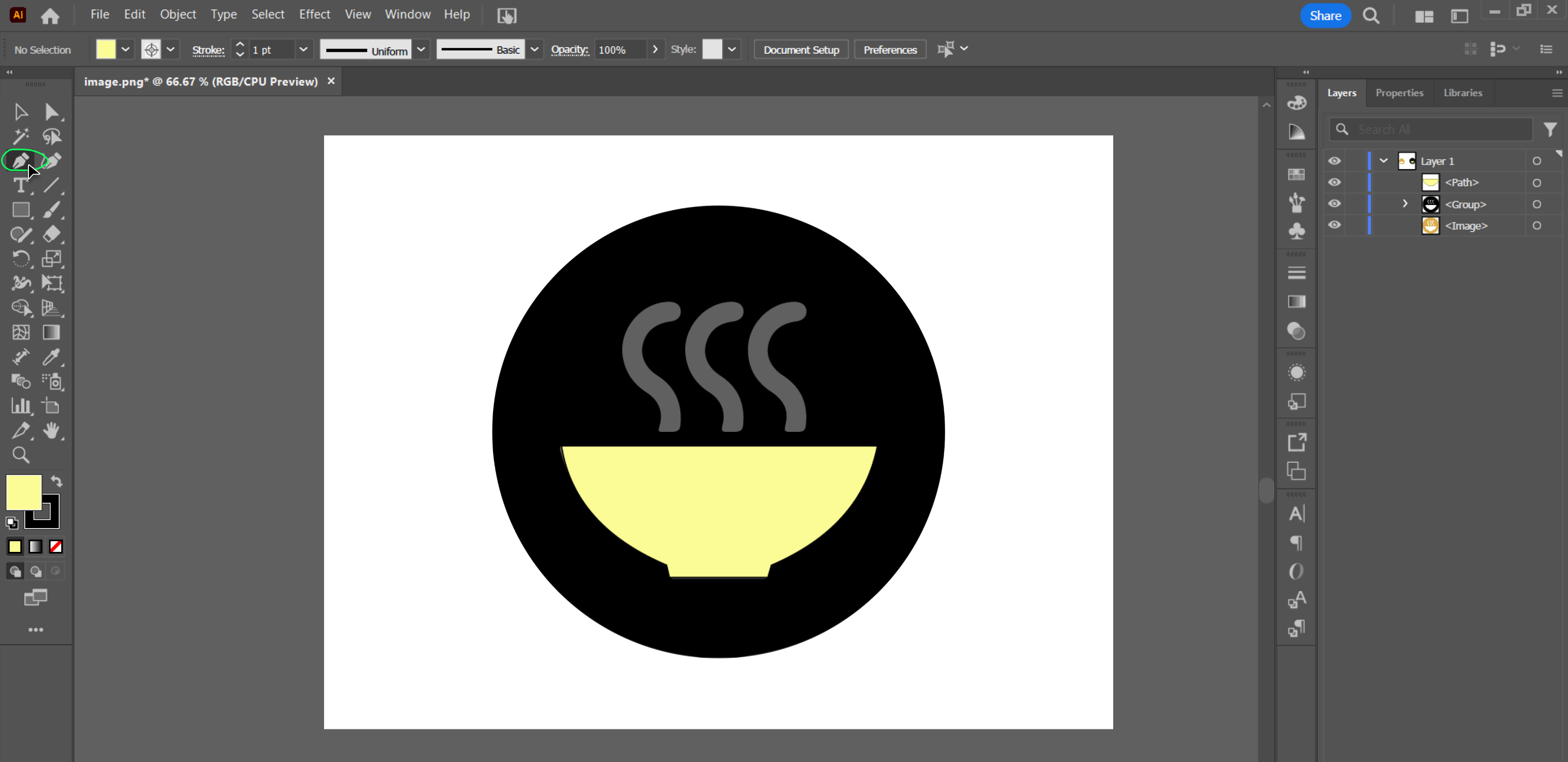Click the Preferences button
This screenshot has width=1568, height=762.
point(889,49)
